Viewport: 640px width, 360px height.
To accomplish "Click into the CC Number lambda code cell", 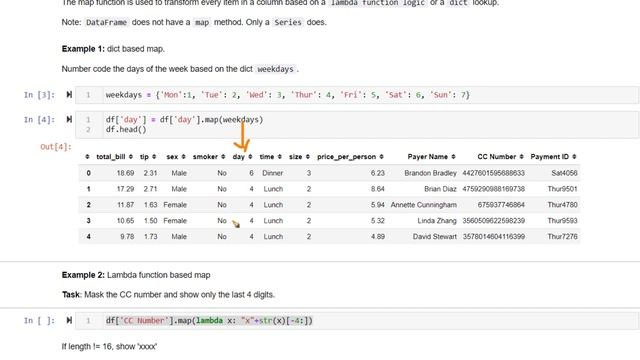I will (357, 321).
